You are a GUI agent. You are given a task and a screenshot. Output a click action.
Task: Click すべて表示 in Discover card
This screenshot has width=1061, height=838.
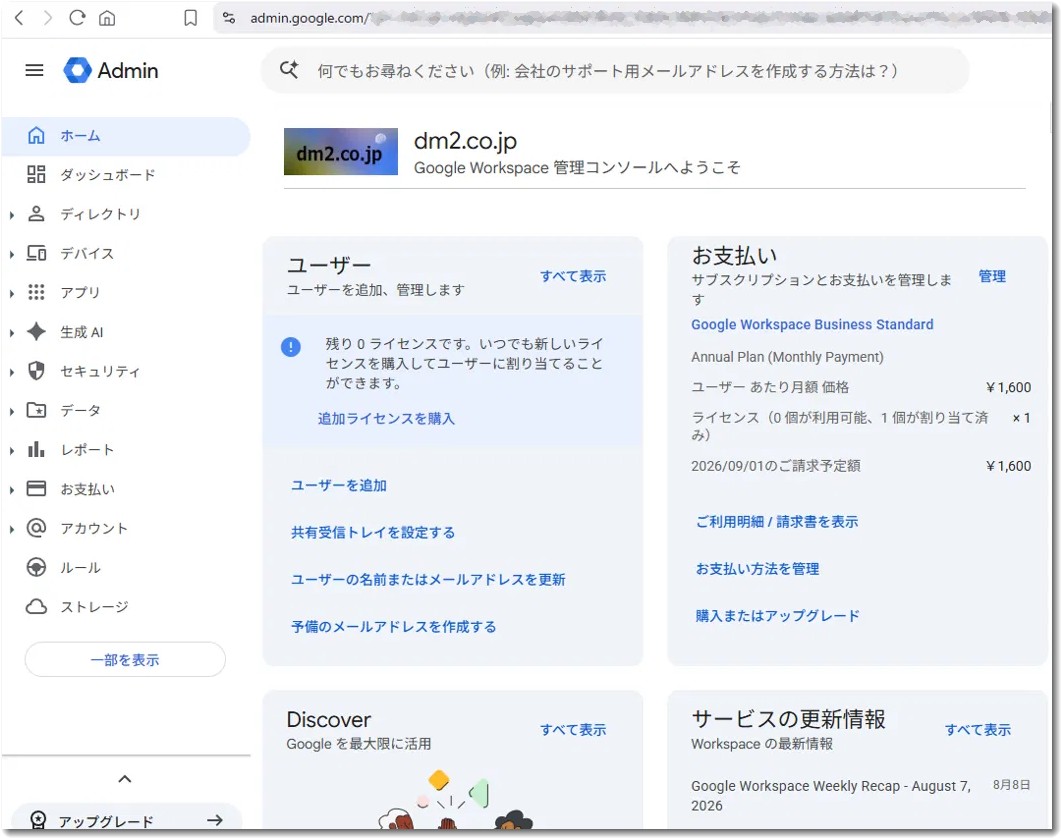[x=573, y=730]
